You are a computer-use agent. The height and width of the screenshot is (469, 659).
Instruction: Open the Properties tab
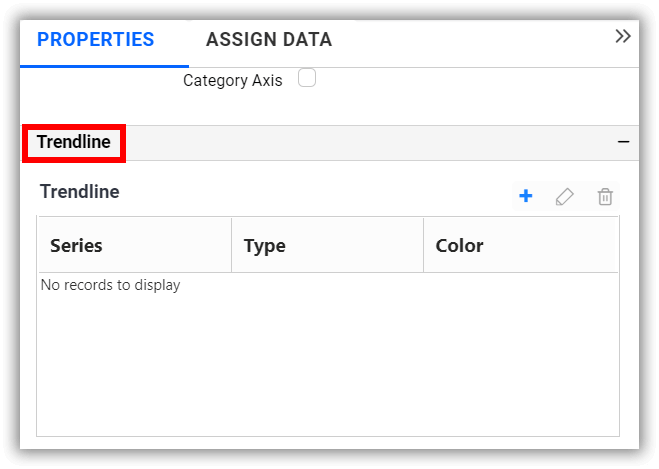point(96,41)
